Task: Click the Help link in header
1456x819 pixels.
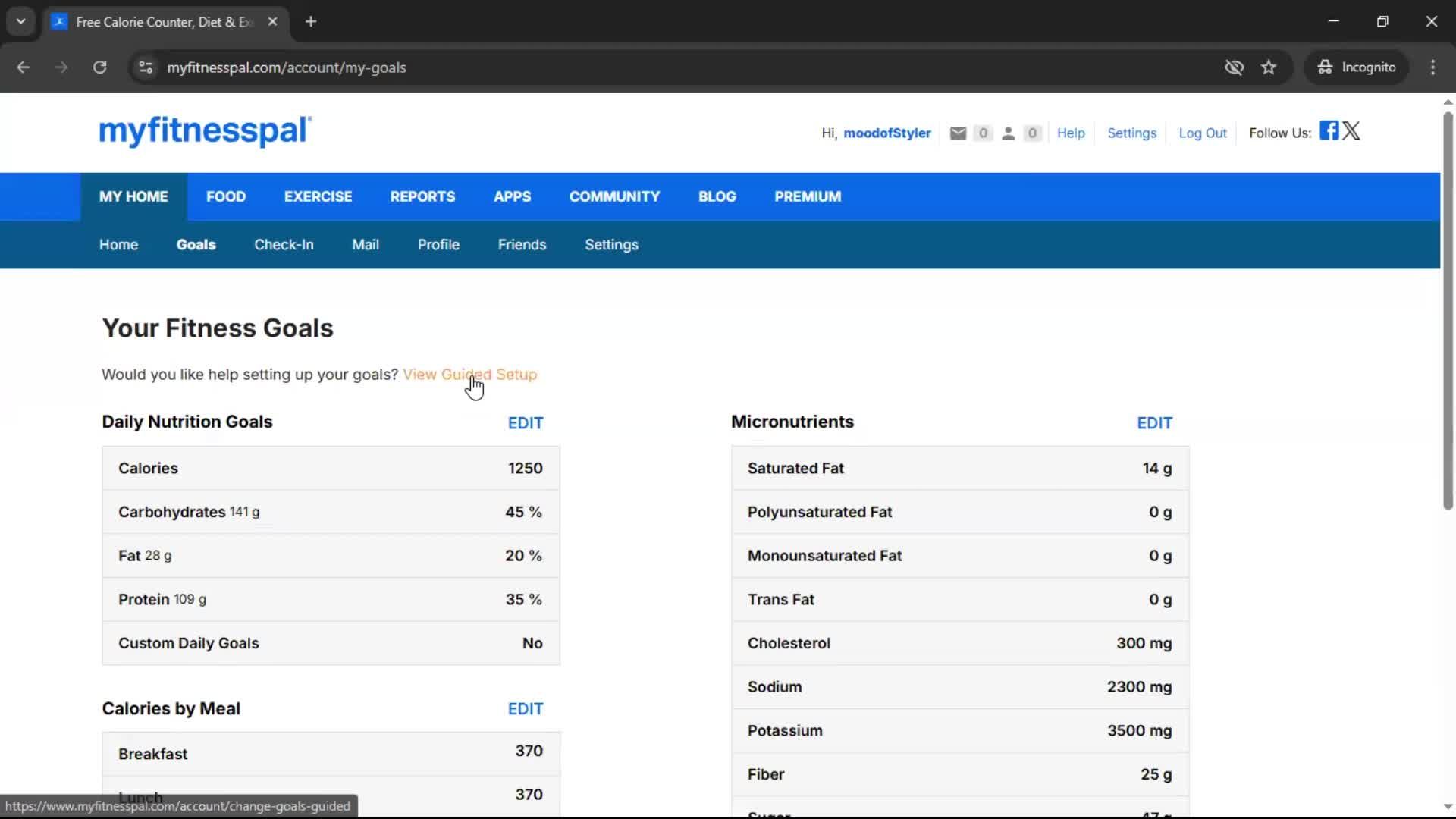Action: (x=1071, y=133)
